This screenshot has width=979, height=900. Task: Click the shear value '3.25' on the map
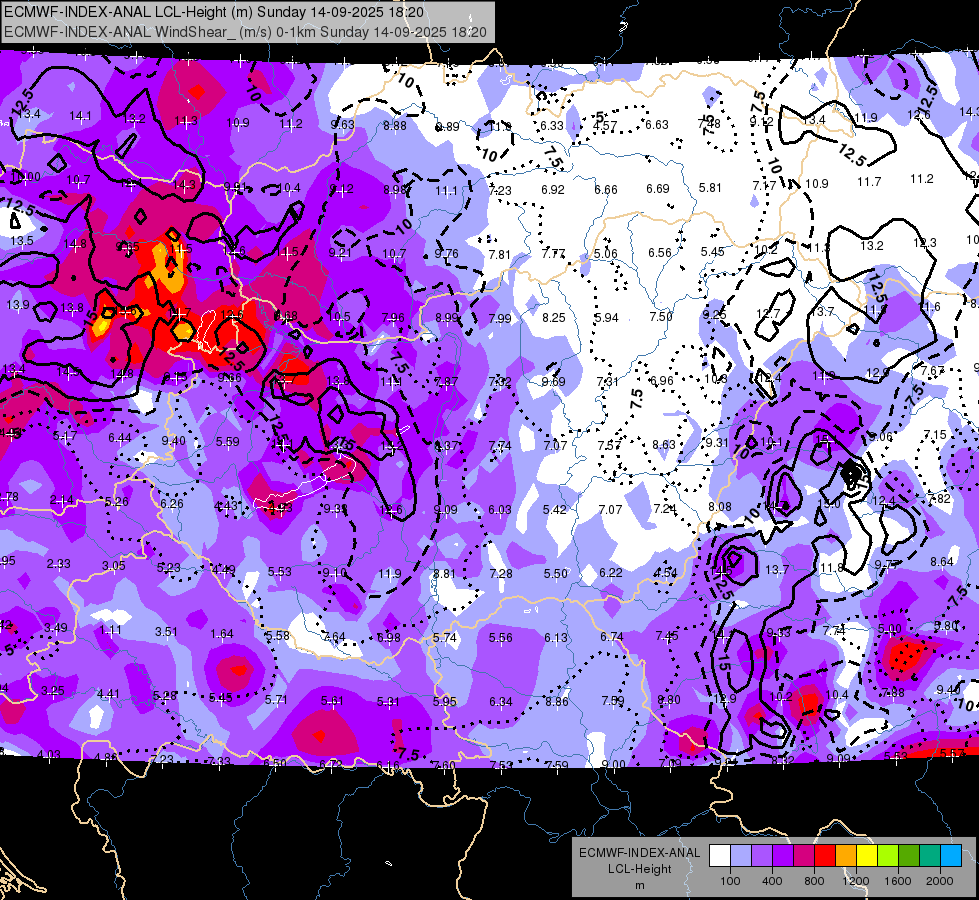[52, 691]
